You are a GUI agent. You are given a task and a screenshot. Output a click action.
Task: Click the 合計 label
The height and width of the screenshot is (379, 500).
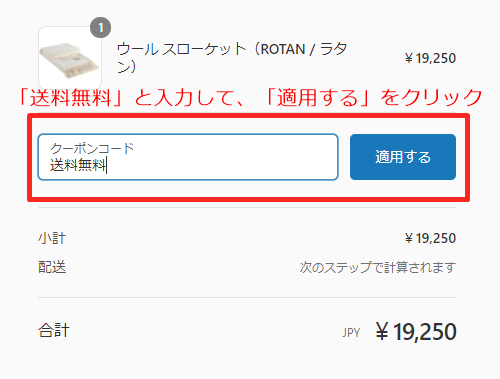[x=54, y=331]
